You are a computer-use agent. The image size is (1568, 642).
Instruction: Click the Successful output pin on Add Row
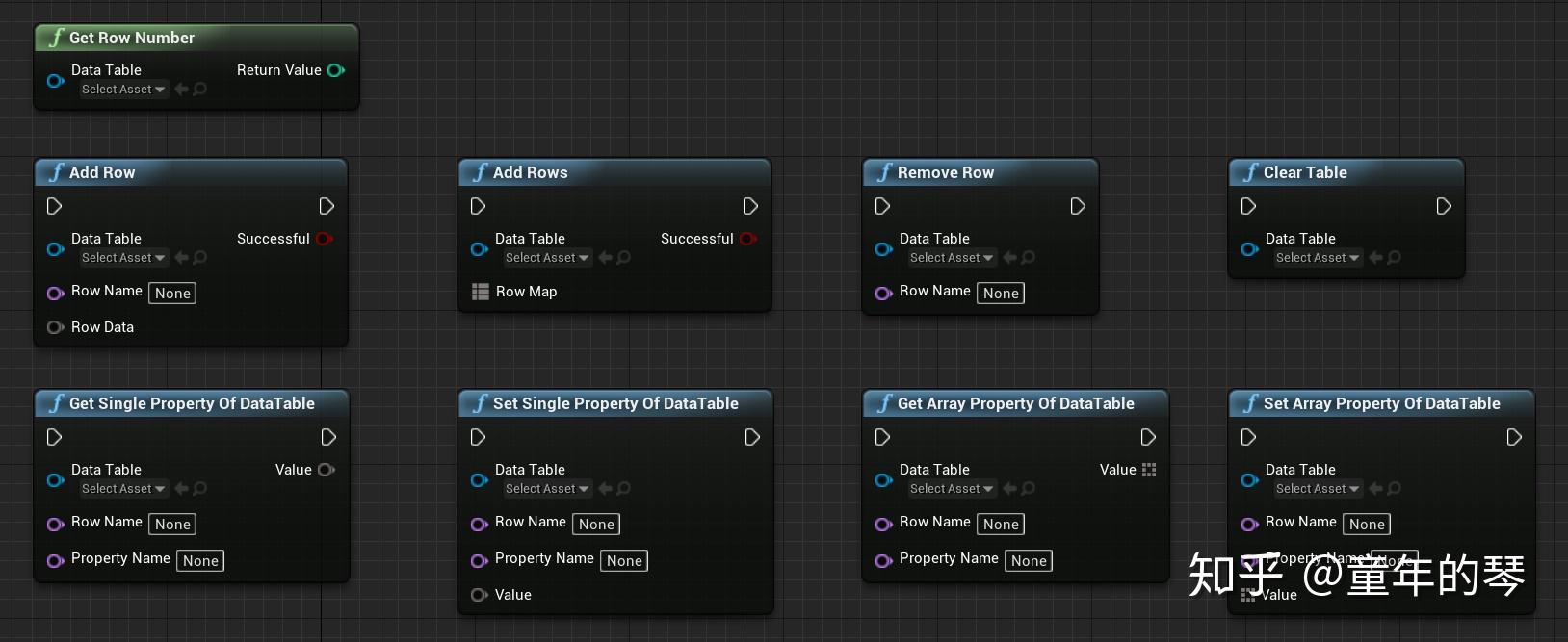coord(324,239)
